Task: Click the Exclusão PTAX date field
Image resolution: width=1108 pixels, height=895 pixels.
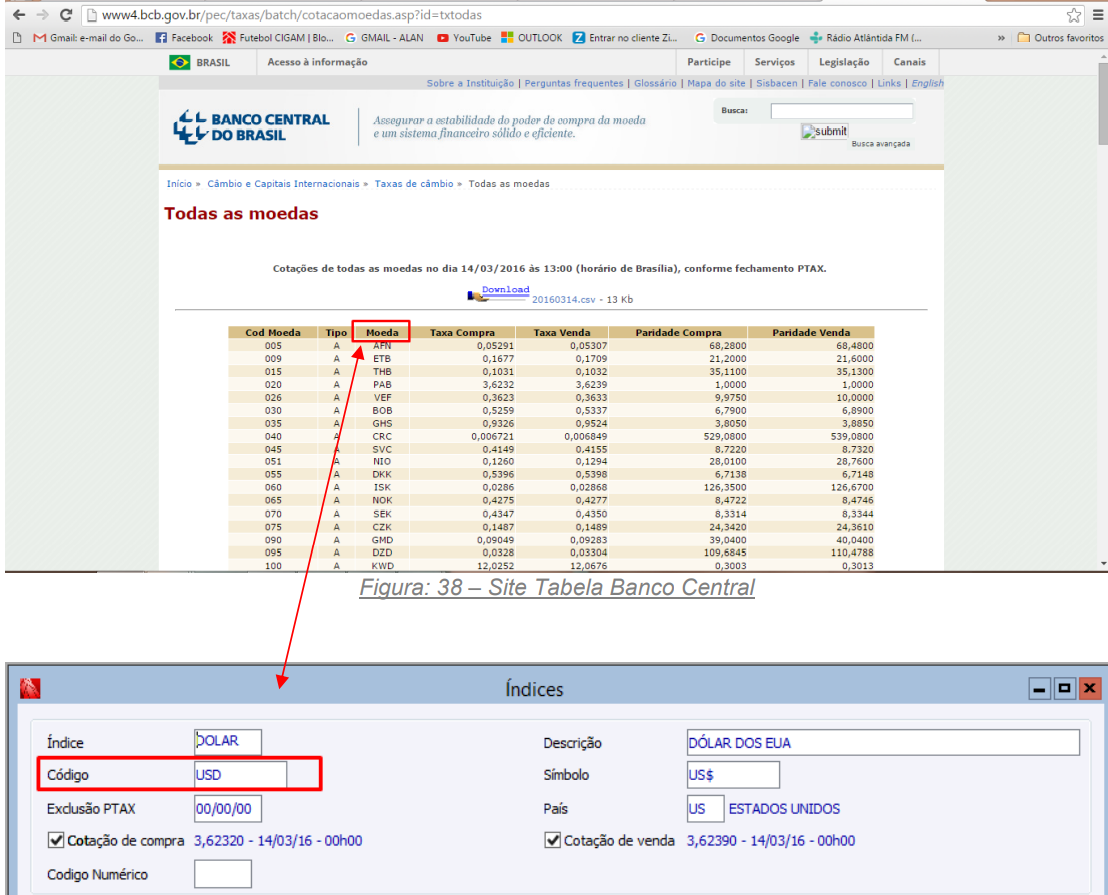Action: click(228, 808)
